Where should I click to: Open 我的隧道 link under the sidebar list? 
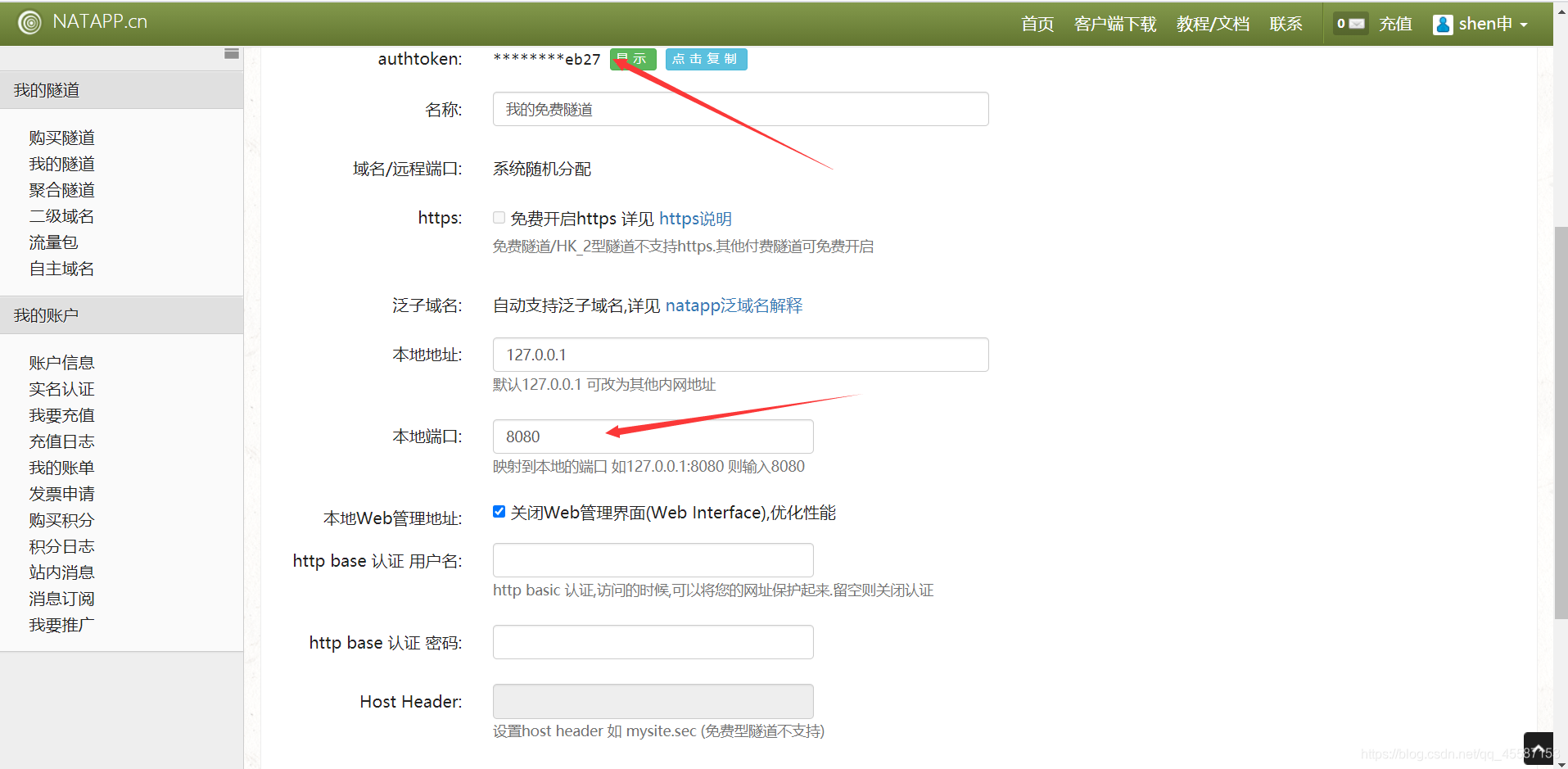click(x=61, y=164)
